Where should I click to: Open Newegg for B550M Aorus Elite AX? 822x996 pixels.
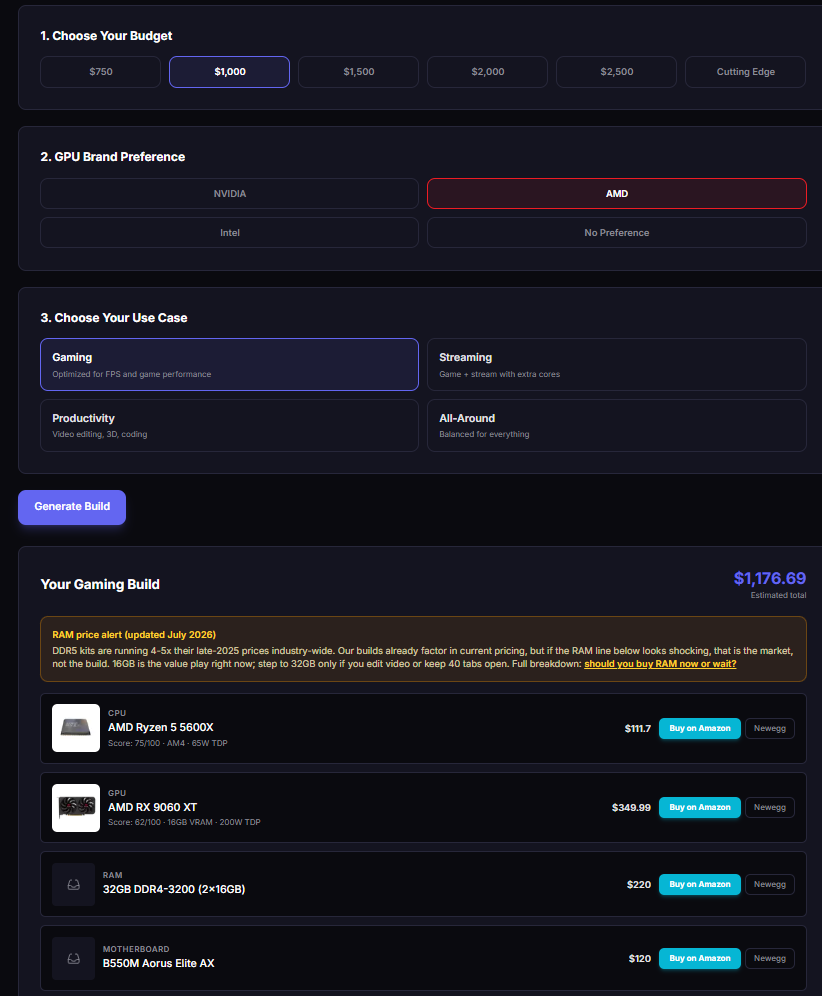point(769,958)
